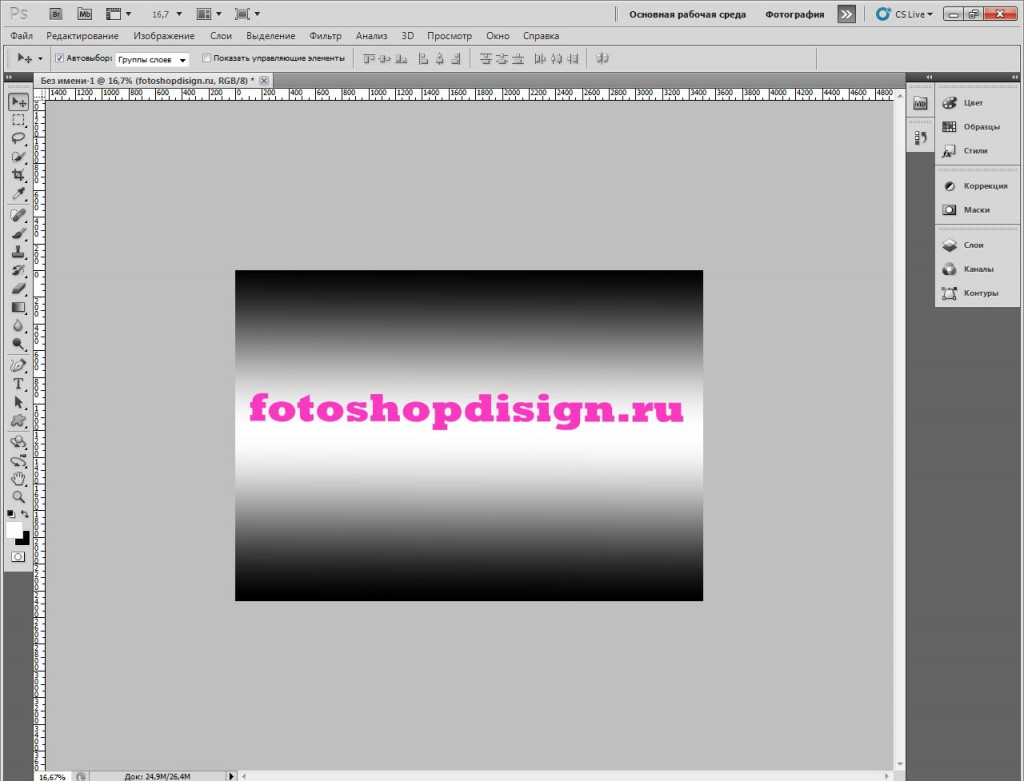This screenshot has width=1024, height=781.
Task: Select the Path Selection tool
Action: pyautogui.click(x=18, y=402)
